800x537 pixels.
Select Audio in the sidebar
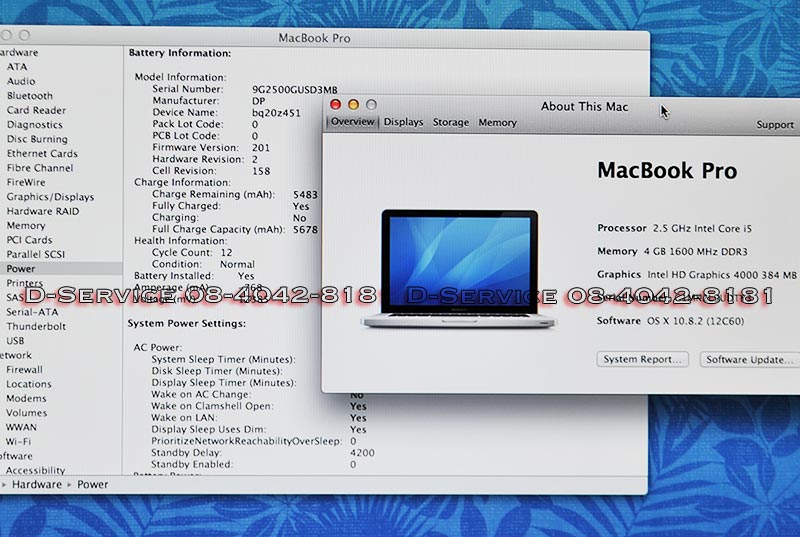pos(21,81)
